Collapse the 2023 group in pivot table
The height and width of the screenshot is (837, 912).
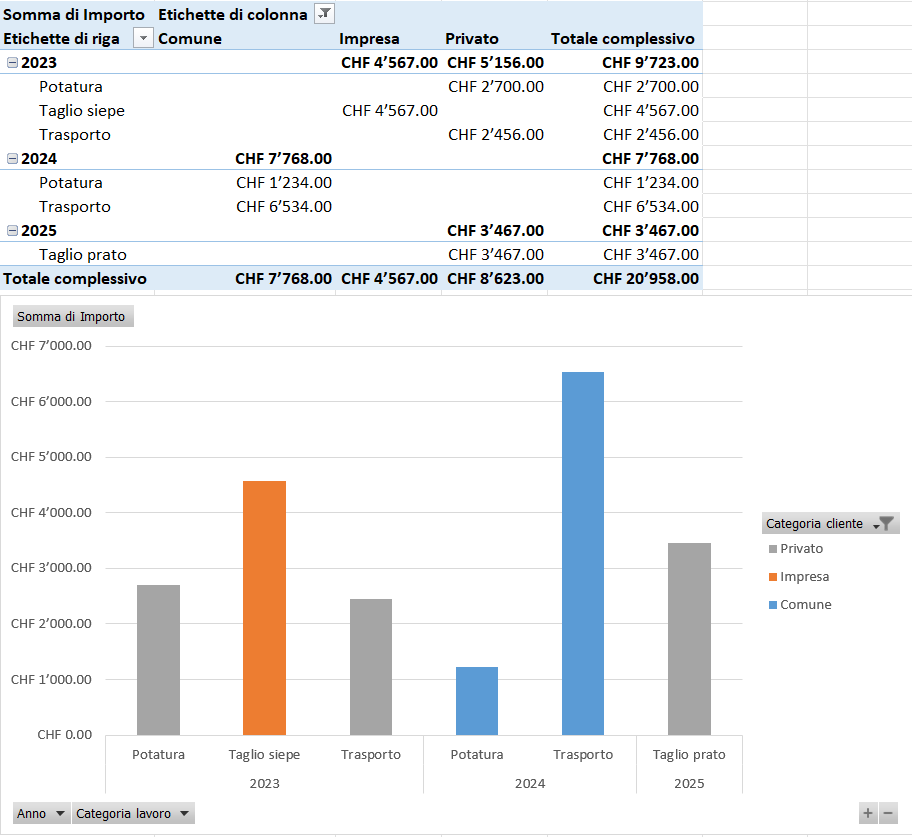pyautogui.click(x=12, y=63)
